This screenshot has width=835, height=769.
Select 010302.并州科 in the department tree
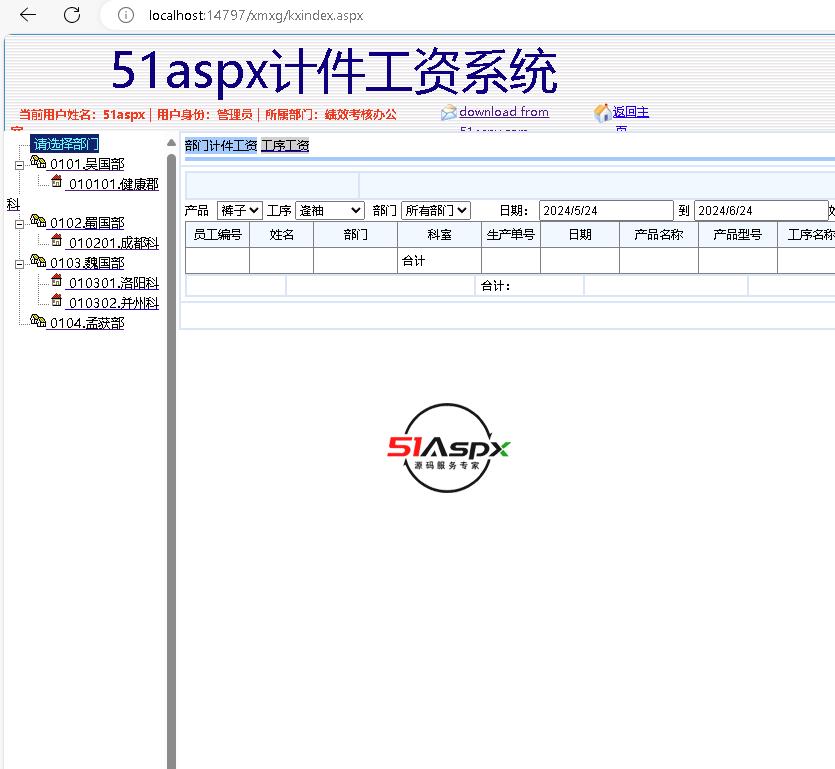tap(113, 303)
